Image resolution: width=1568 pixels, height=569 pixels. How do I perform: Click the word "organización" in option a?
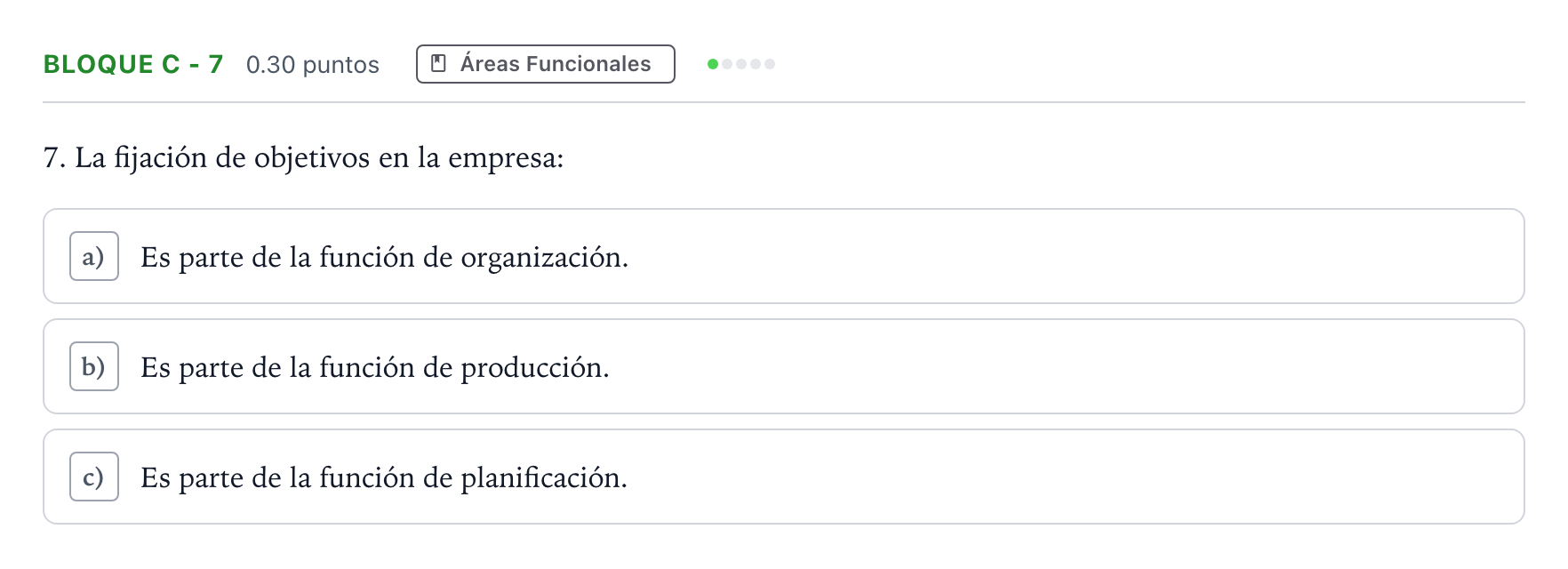544,258
